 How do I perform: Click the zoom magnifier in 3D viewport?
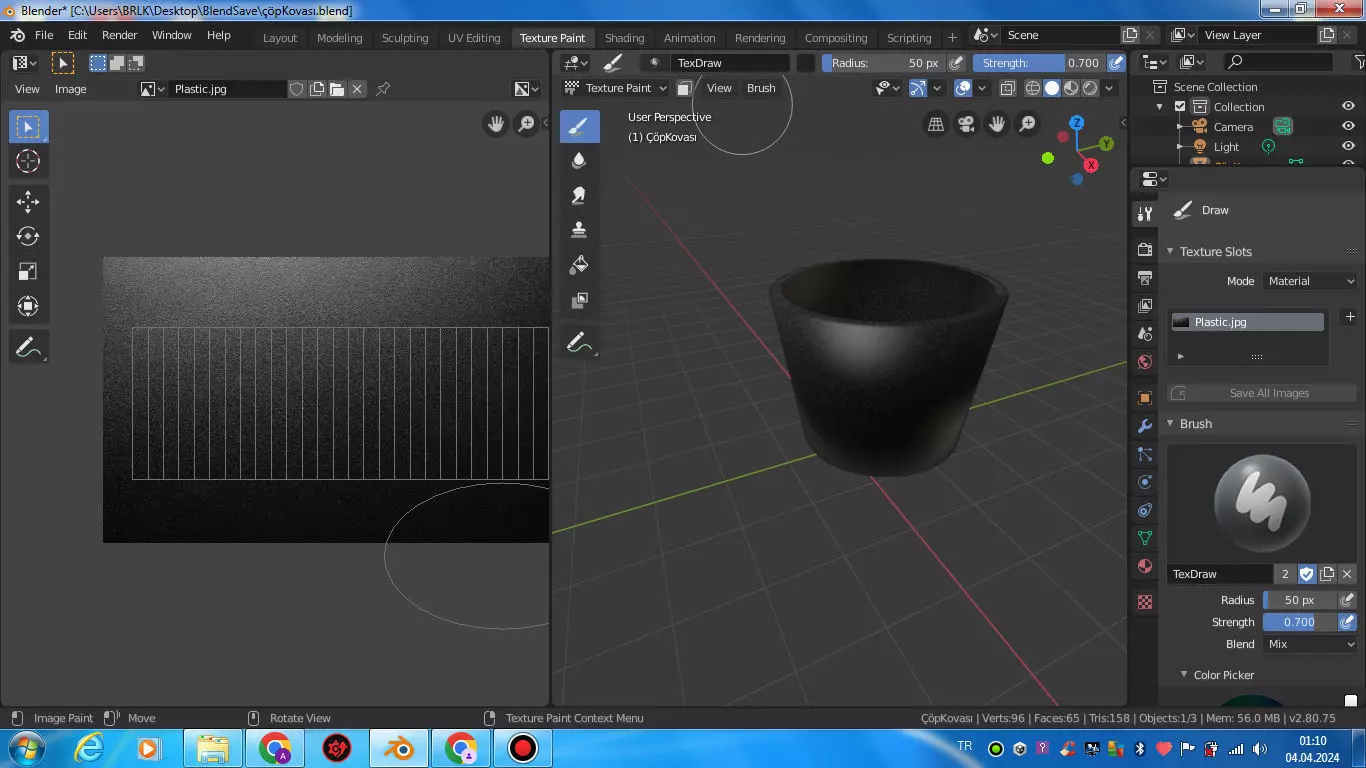click(x=1028, y=124)
